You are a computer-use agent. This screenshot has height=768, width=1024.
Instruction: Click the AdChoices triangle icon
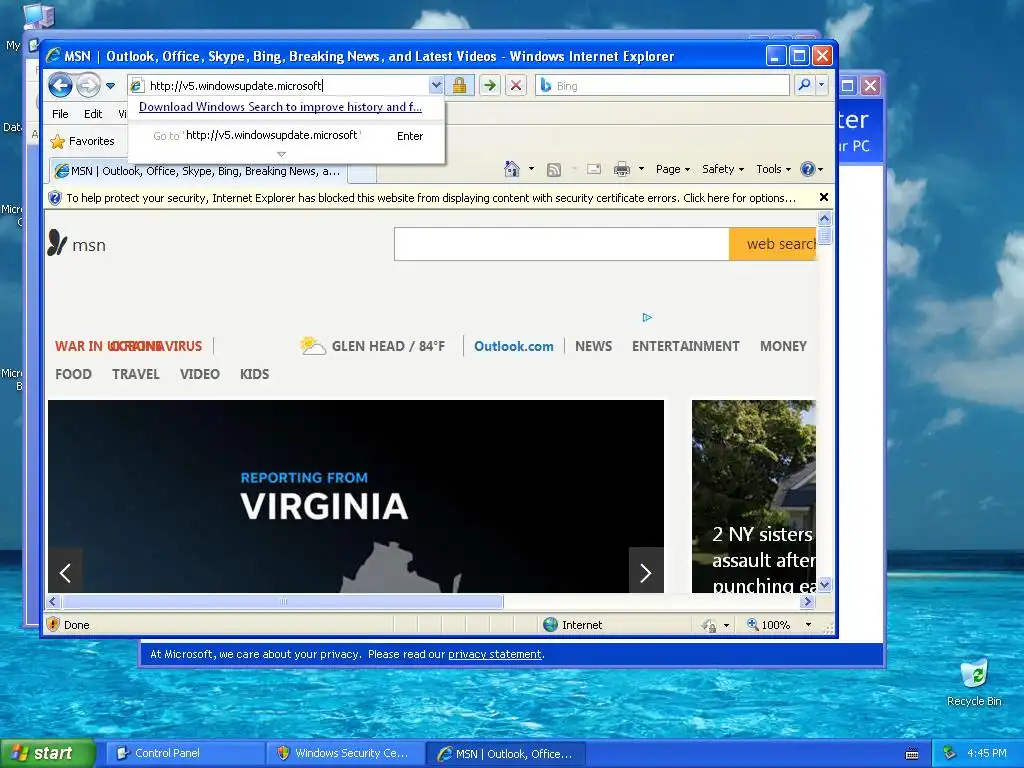tap(647, 317)
